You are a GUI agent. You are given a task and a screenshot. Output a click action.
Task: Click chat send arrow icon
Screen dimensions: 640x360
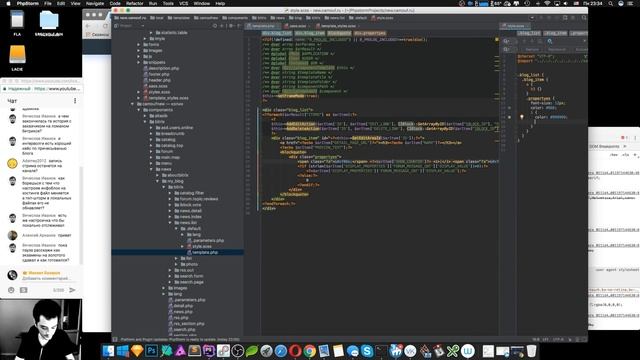point(72,290)
